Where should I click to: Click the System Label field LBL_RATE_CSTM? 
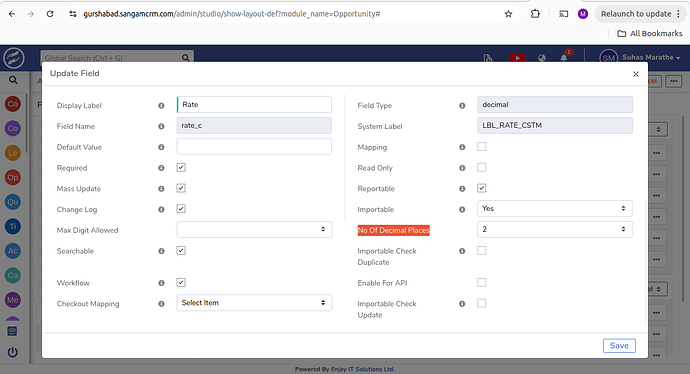pyautogui.click(x=554, y=125)
